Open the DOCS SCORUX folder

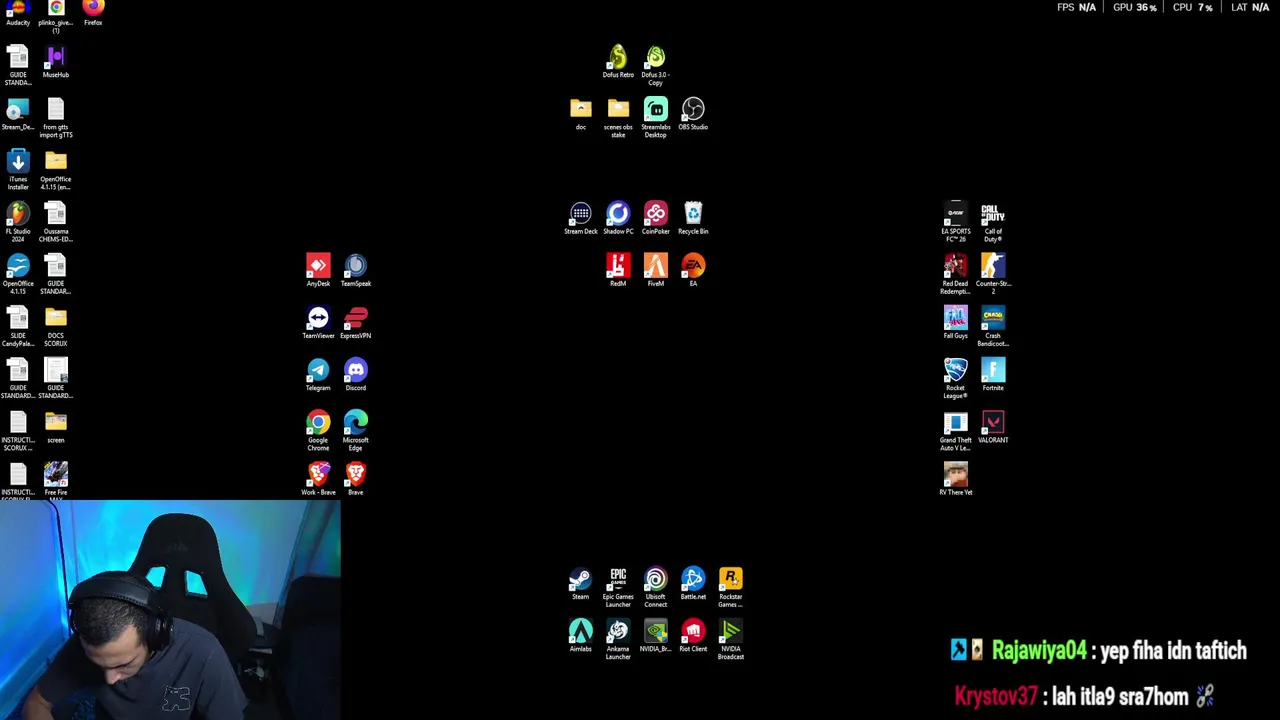[x=56, y=327]
